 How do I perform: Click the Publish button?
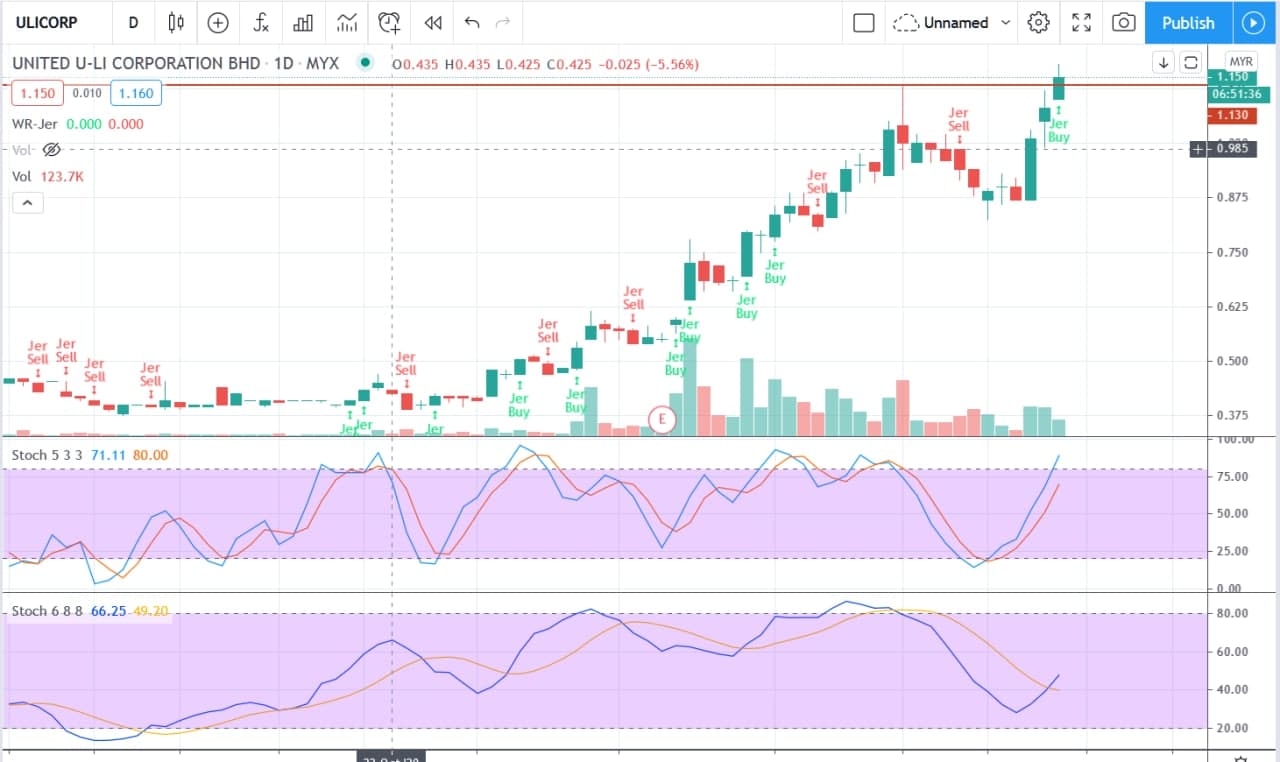[x=1188, y=22]
